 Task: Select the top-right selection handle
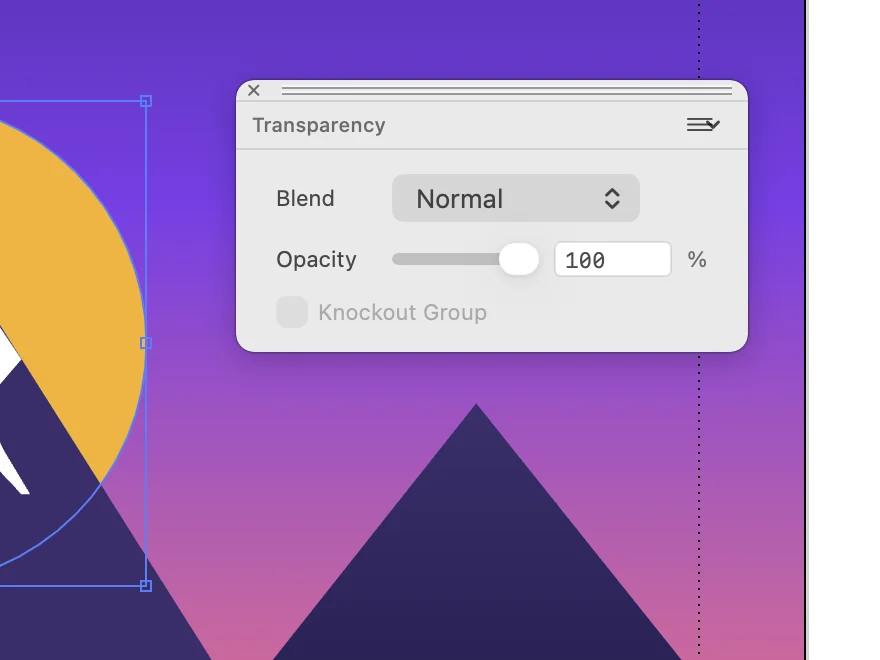[x=146, y=101]
